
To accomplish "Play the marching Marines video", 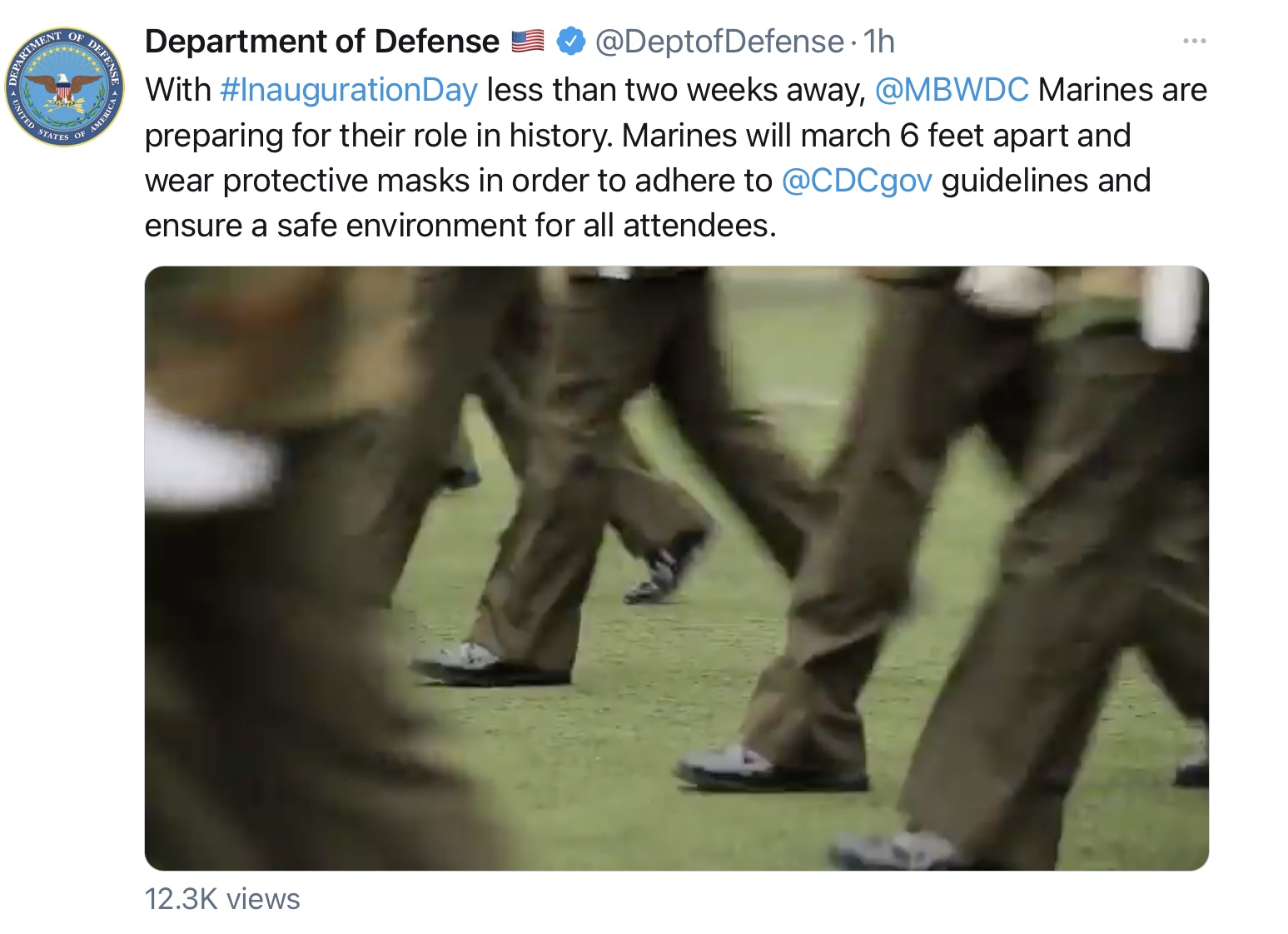I will coord(676,568).
